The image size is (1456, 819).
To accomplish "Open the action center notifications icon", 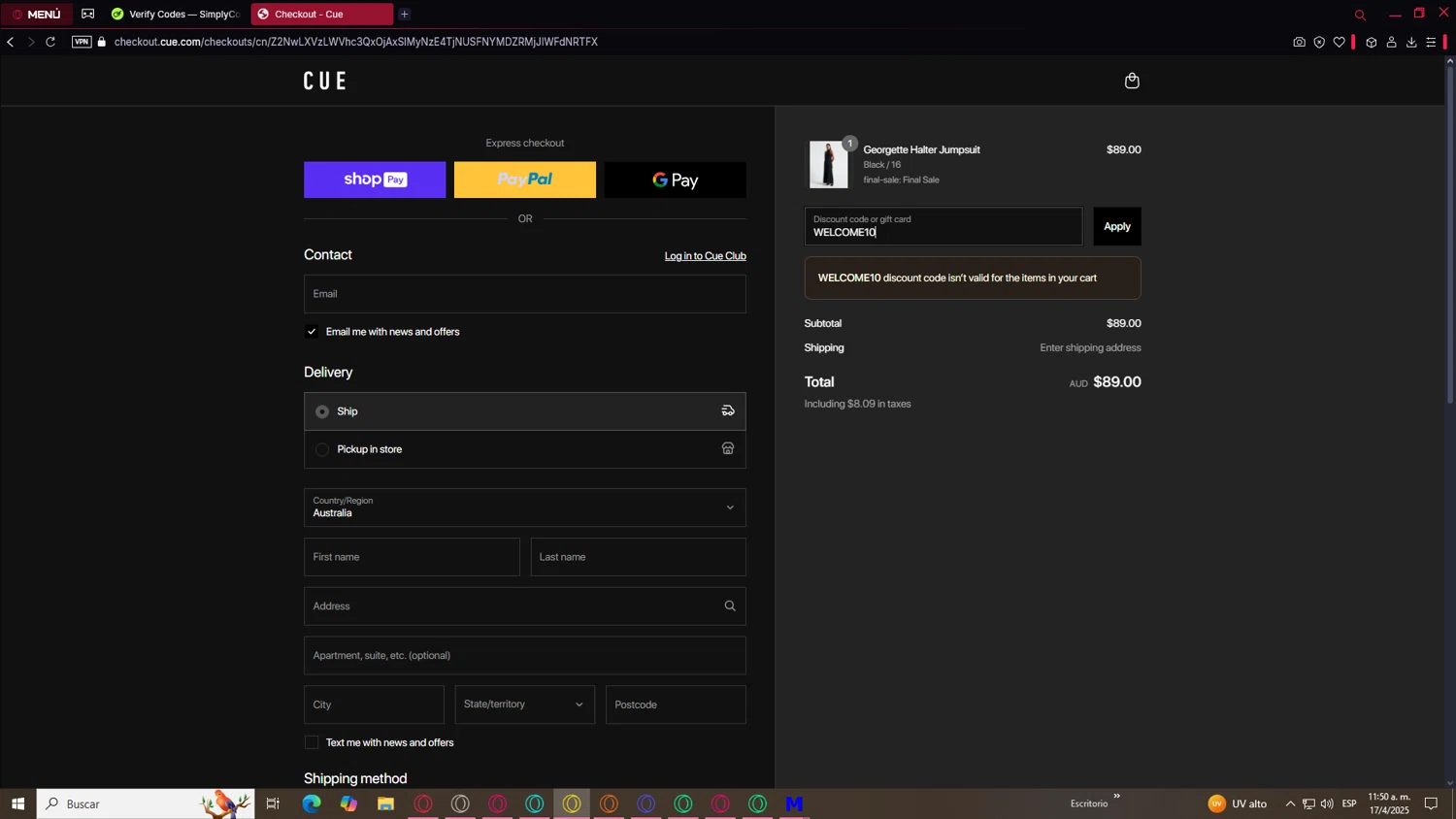I will point(1431,803).
